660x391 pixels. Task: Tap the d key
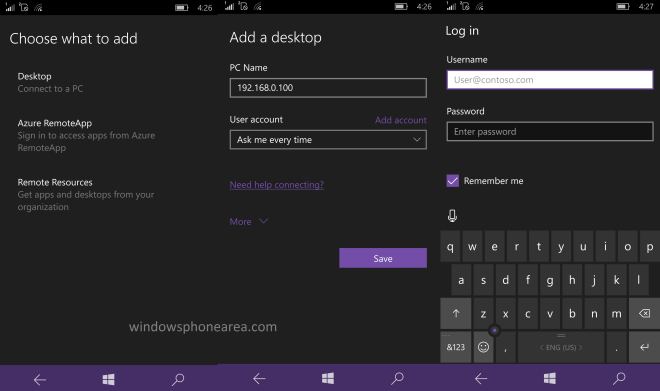tap(506, 280)
